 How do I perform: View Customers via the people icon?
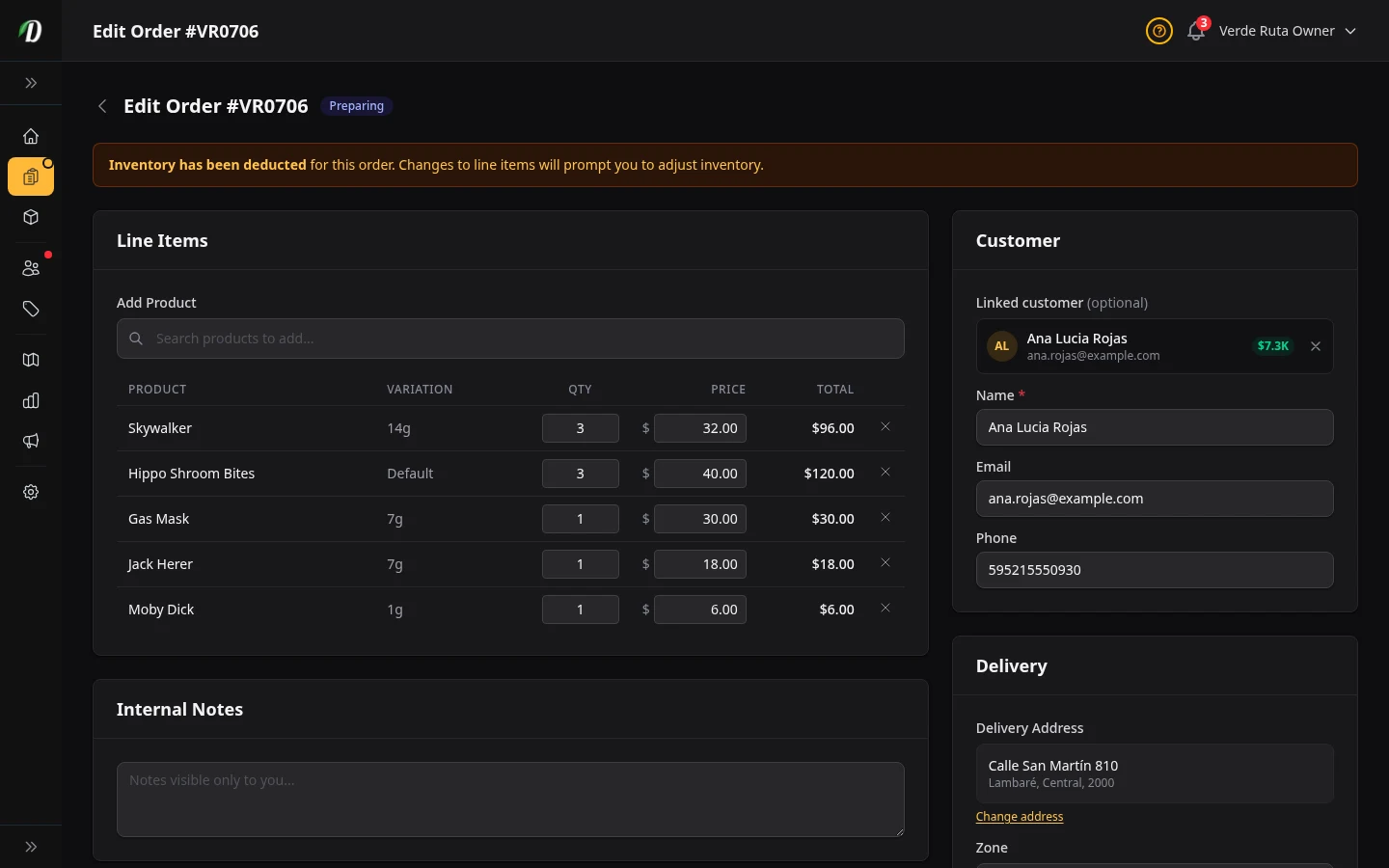click(x=31, y=267)
